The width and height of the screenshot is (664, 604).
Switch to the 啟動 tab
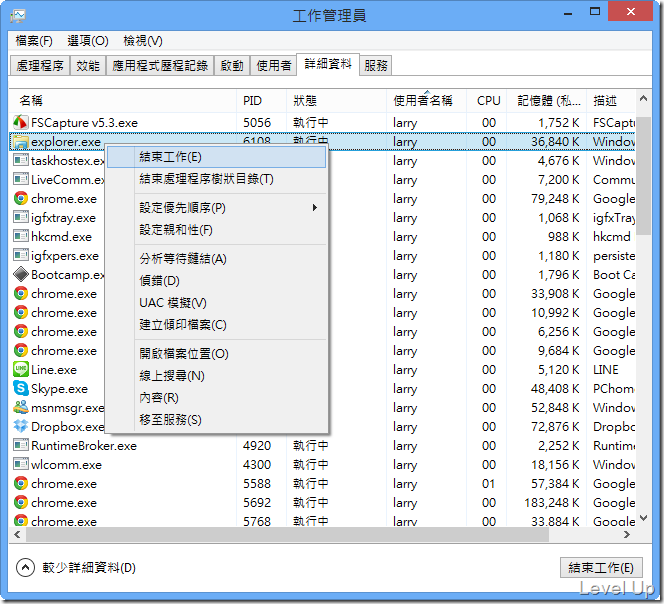pyautogui.click(x=232, y=66)
